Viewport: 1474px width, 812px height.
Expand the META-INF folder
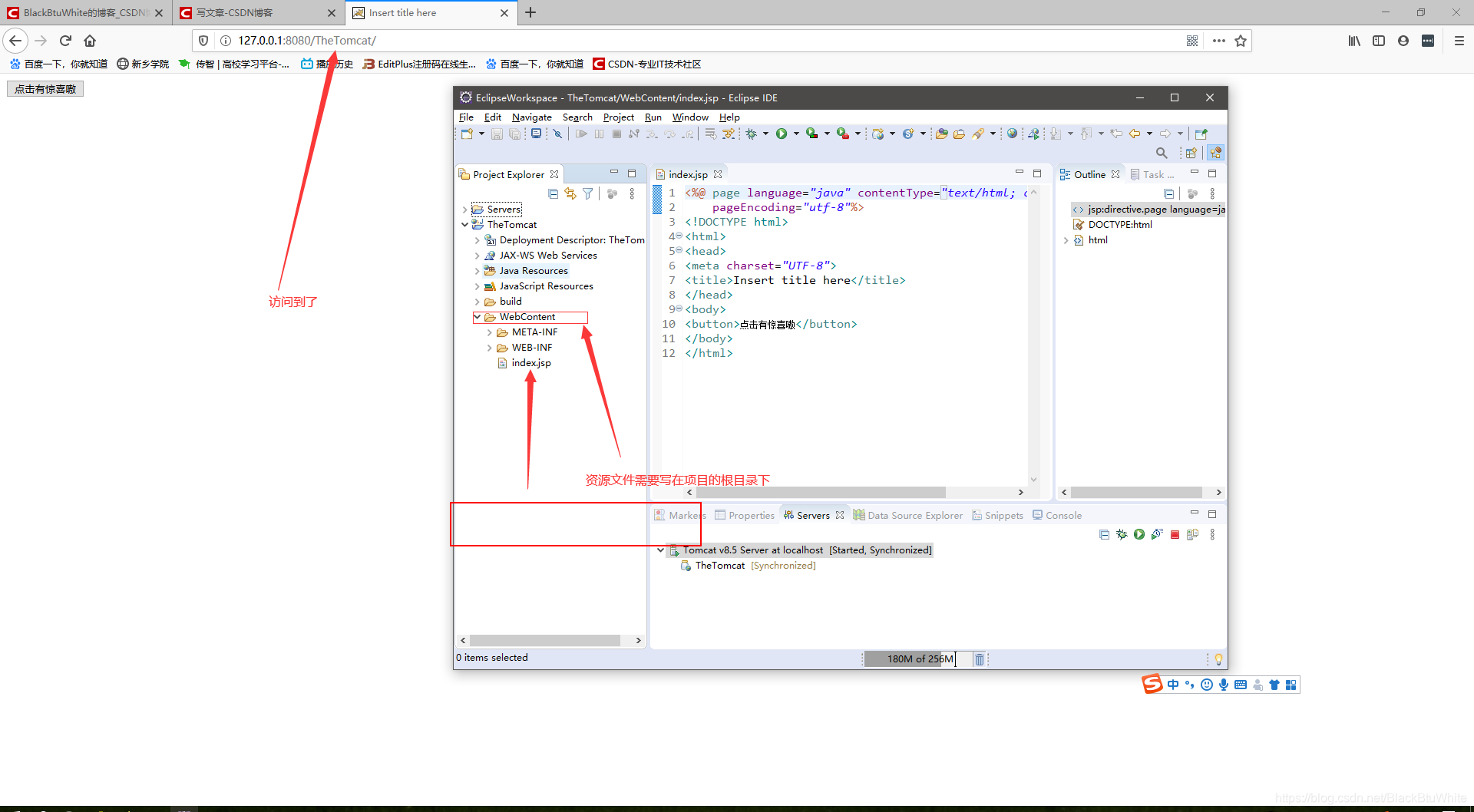(490, 332)
